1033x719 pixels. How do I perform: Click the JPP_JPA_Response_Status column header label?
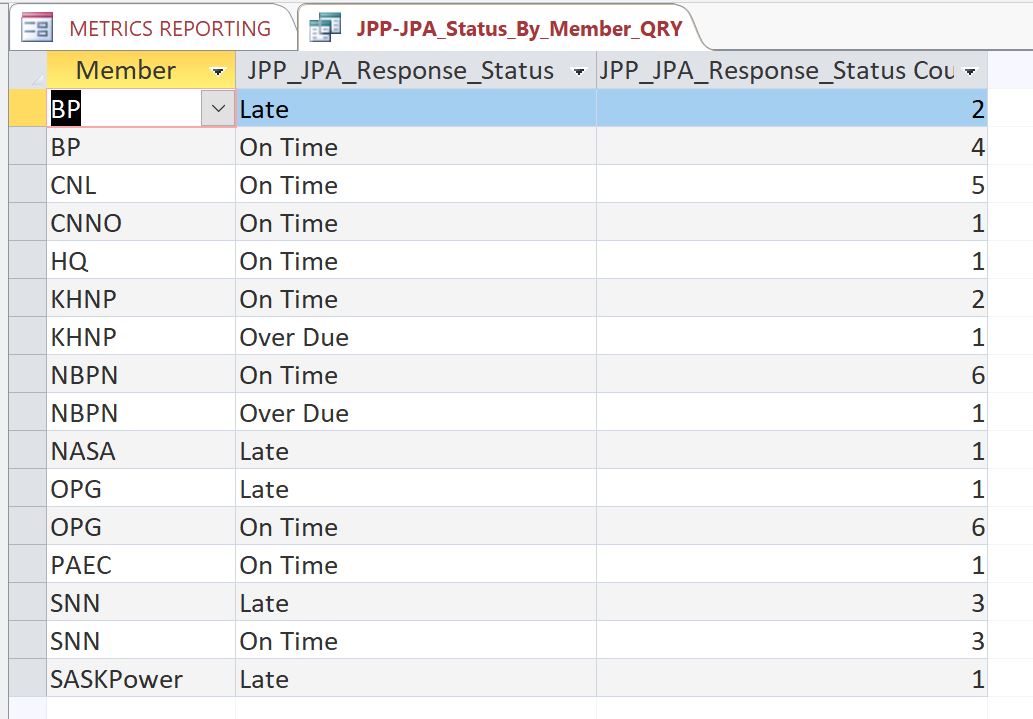[x=400, y=71]
